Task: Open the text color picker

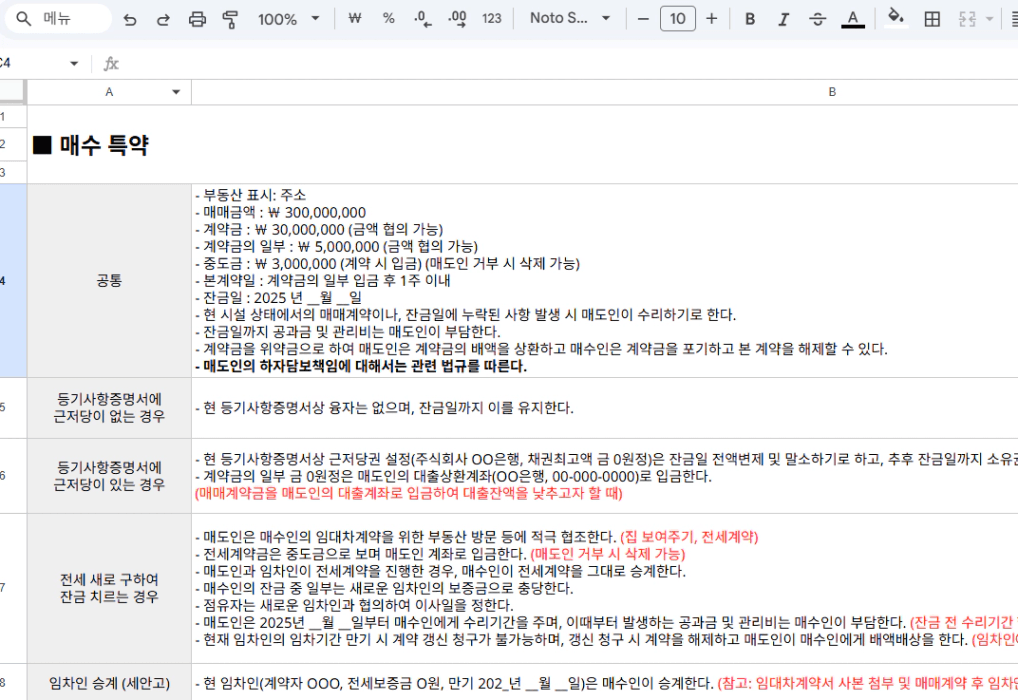Action: [x=852, y=19]
